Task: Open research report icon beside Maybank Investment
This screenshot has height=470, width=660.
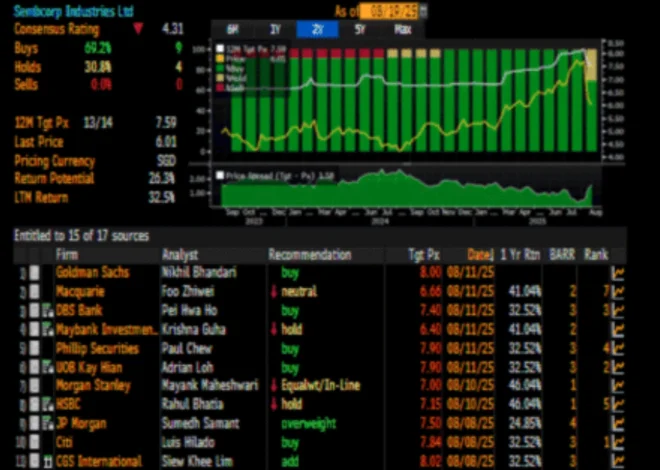Action: [48, 330]
